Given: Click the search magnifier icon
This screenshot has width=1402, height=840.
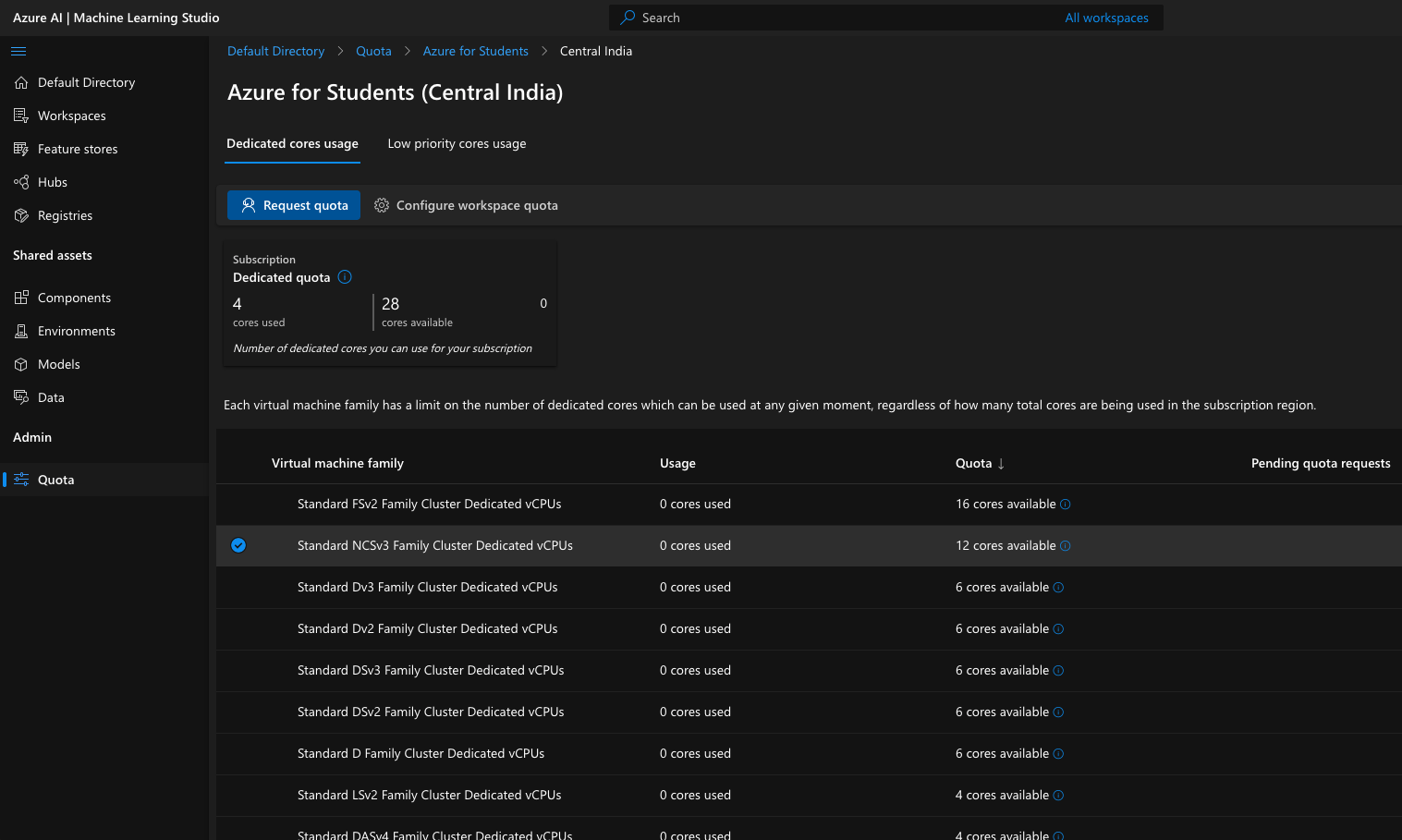Looking at the screenshot, I should coord(628,18).
